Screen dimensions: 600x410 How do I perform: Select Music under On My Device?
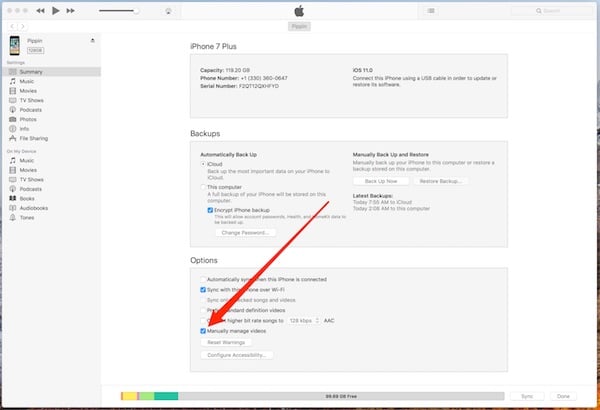coord(51,160)
